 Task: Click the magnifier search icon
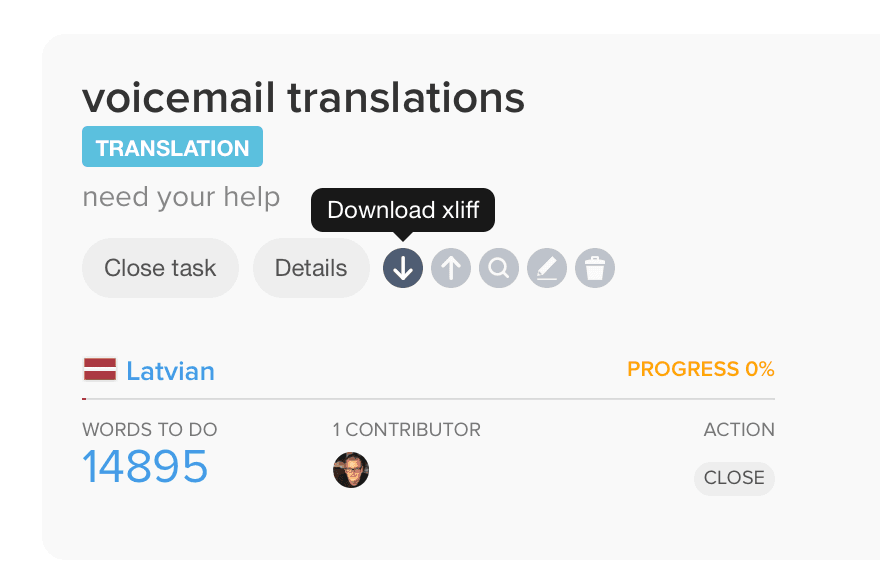[499, 268]
